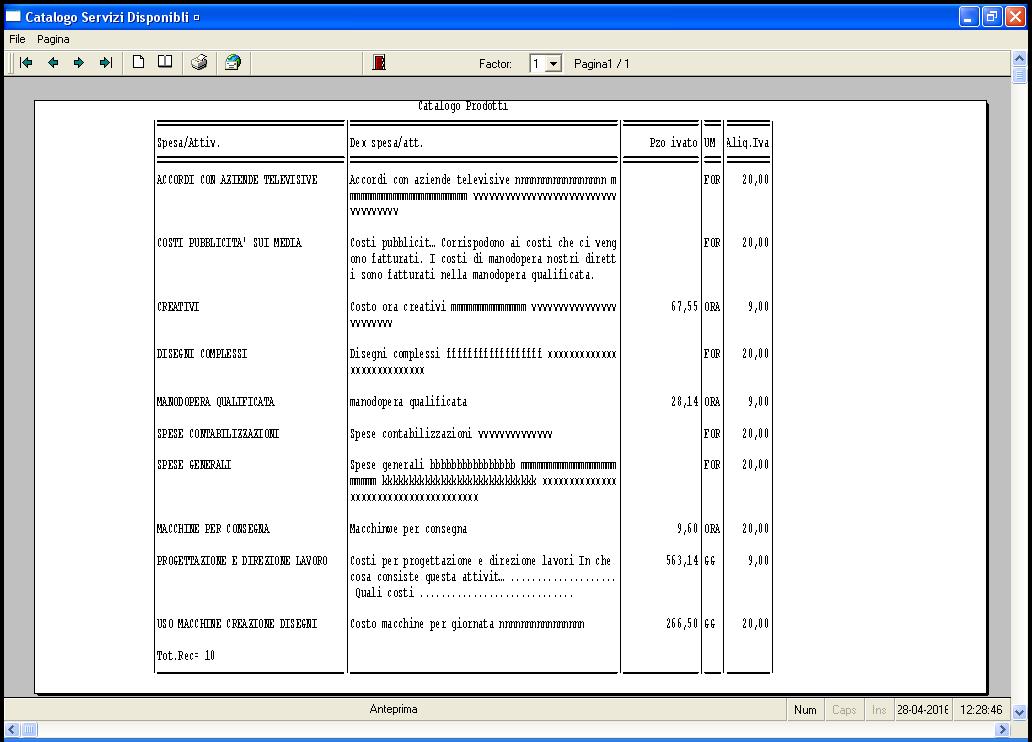Image resolution: width=1032 pixels, height=742 pixels.
Task: Click the horizontal scrollbar thumb
Action: pyautogui.click(x=29, y=729)
